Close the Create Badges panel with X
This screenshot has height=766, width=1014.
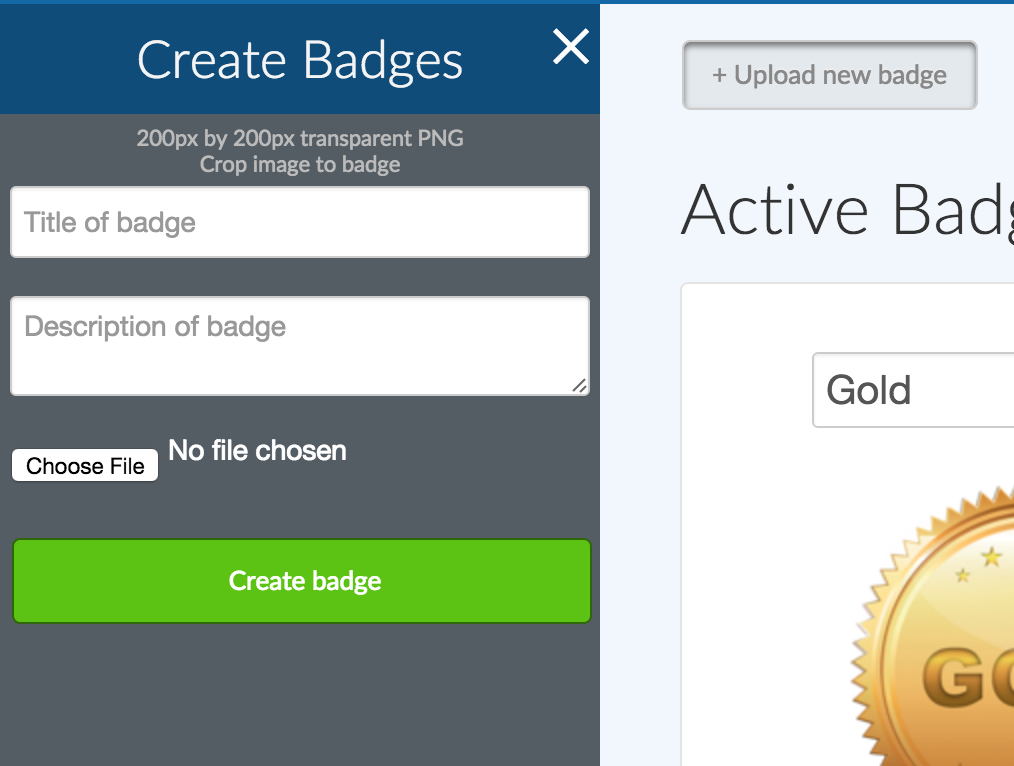click(x=571, y=47)
